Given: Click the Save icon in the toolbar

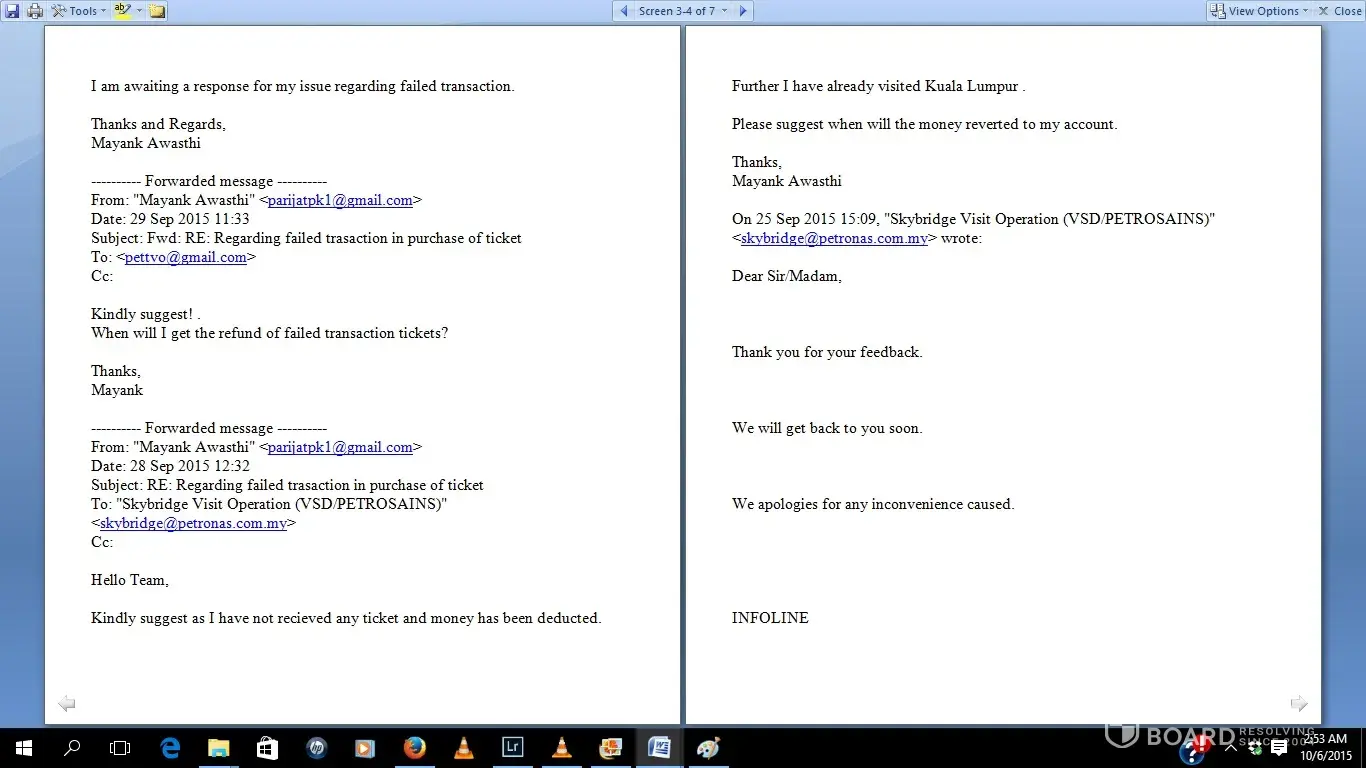Looking at the screenshot, I should click(x=13, y=11).
